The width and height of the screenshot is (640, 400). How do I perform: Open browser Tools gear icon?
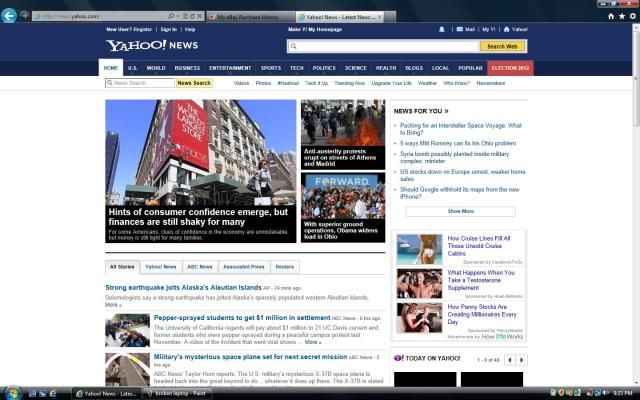pyautogui.click(x=633, y=16)
